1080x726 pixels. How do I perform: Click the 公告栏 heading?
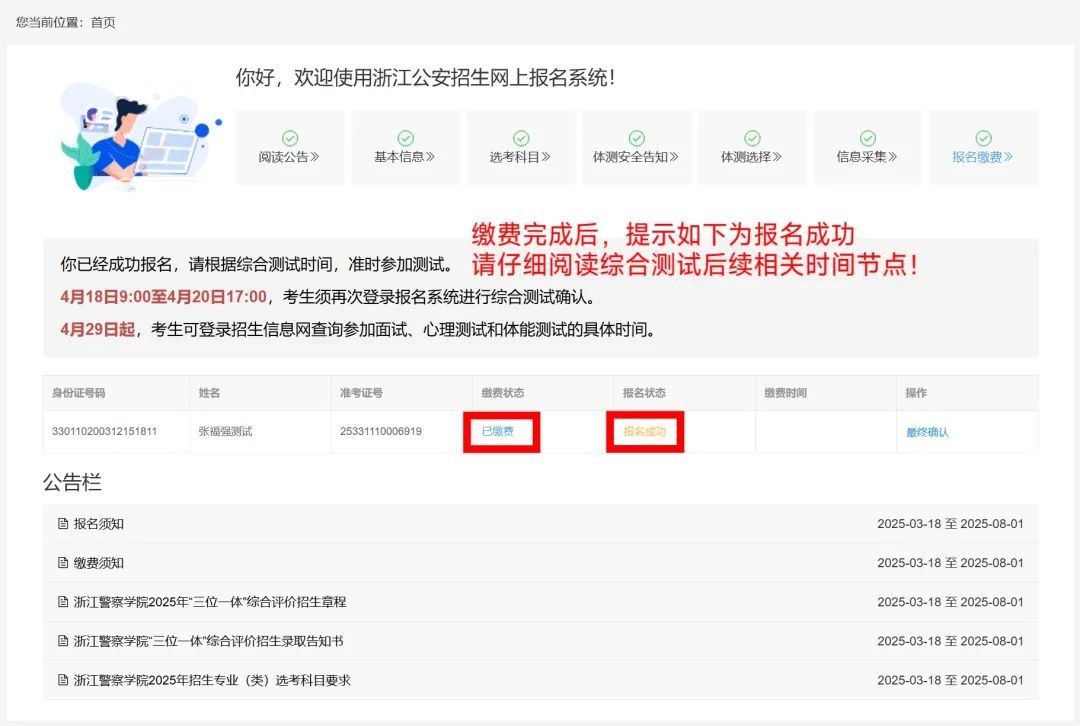(72, 482)
